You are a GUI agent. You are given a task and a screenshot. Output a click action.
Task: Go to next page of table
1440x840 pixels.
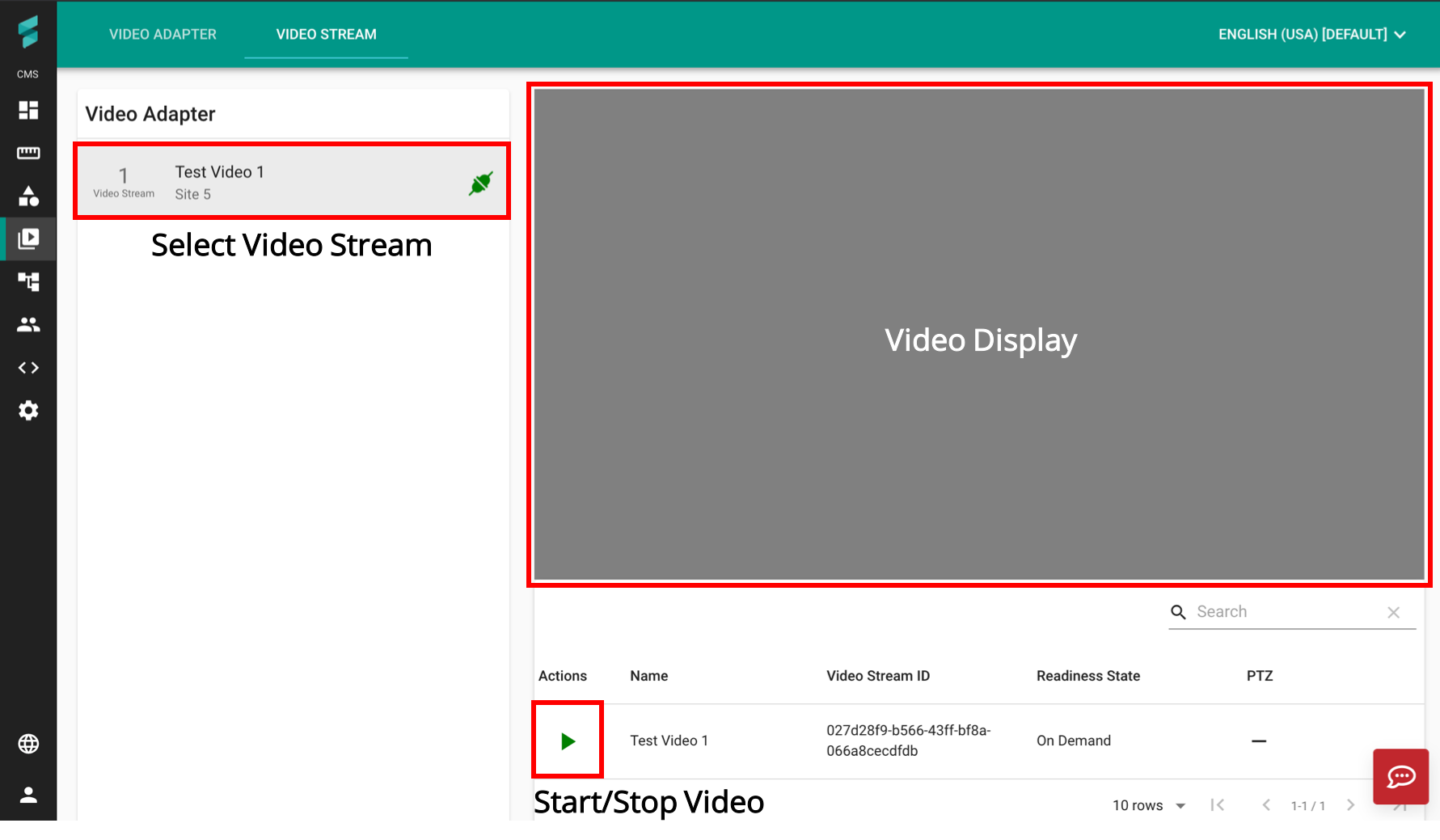coord(1350,805)
